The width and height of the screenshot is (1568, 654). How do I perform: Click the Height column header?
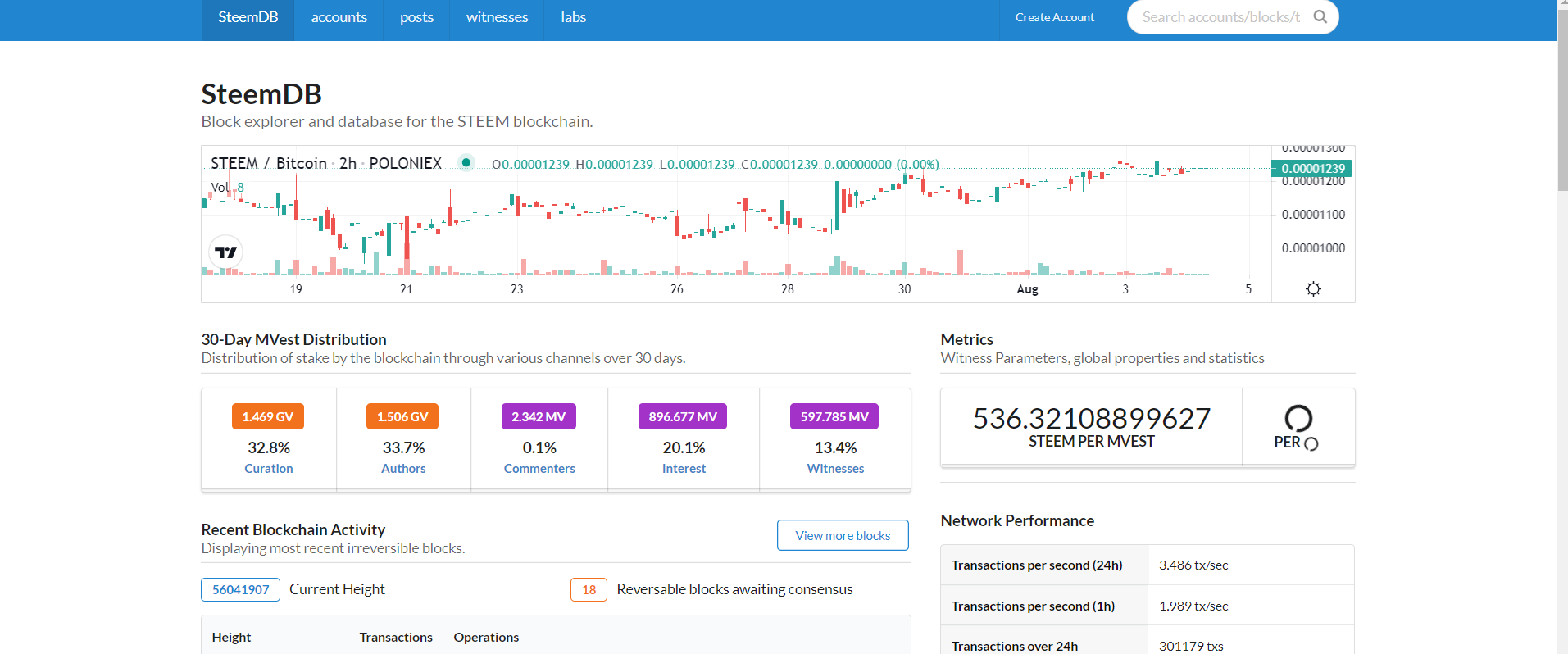[x=231, y=637]
